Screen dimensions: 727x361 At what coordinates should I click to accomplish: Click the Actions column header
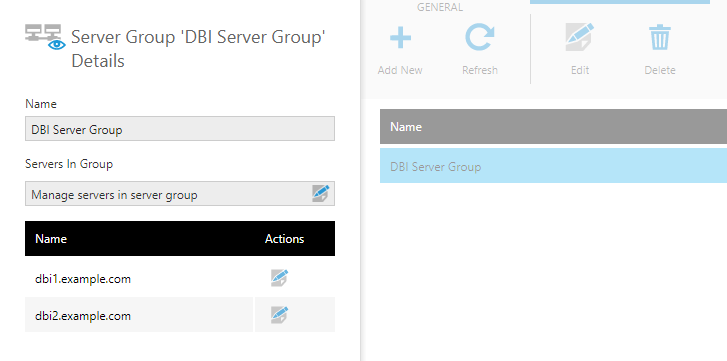(x=284, y=239)
